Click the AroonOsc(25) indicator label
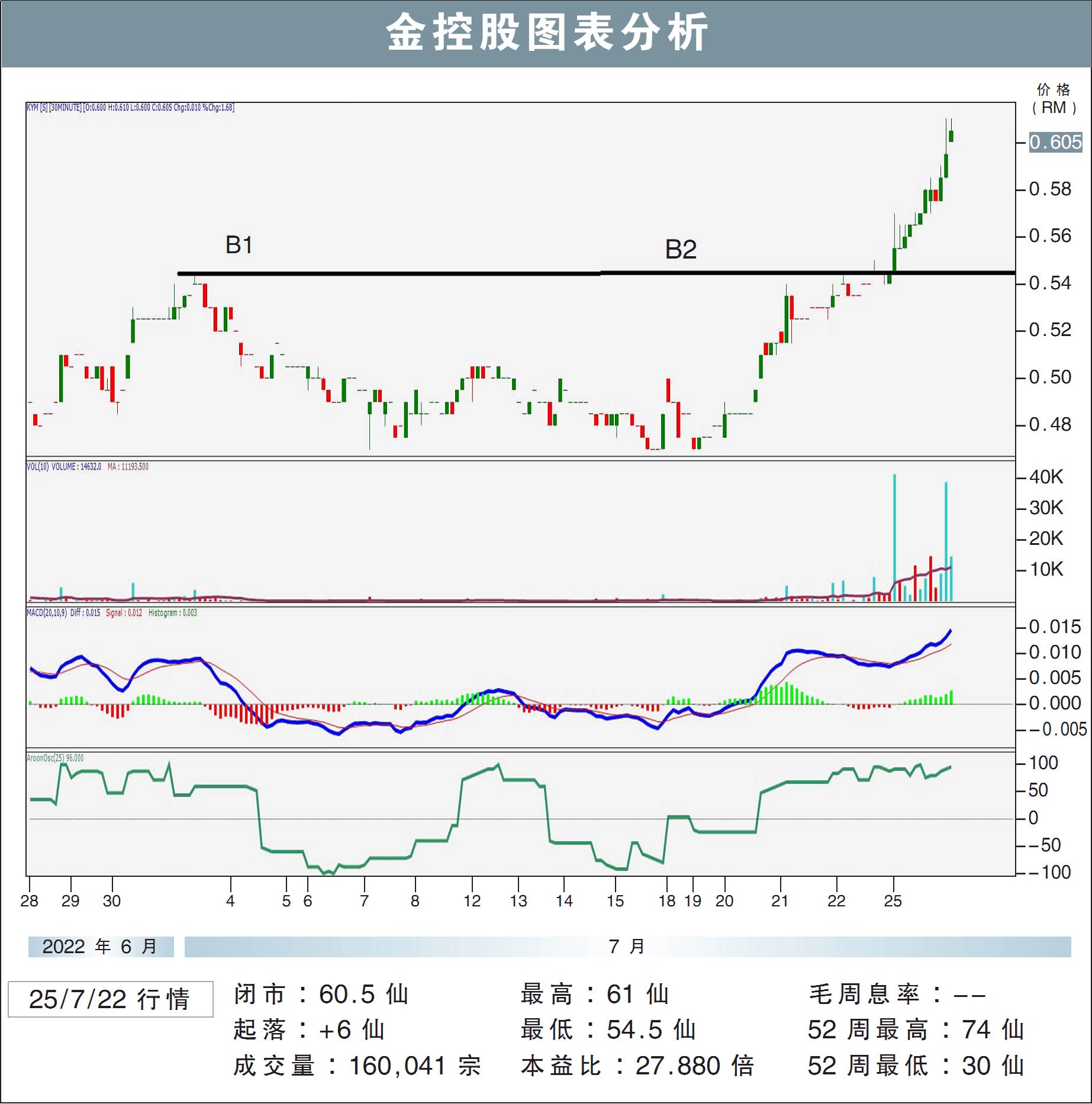Image resolution: width=1092 pixels, height=1104 pixels. pos(55,758)
